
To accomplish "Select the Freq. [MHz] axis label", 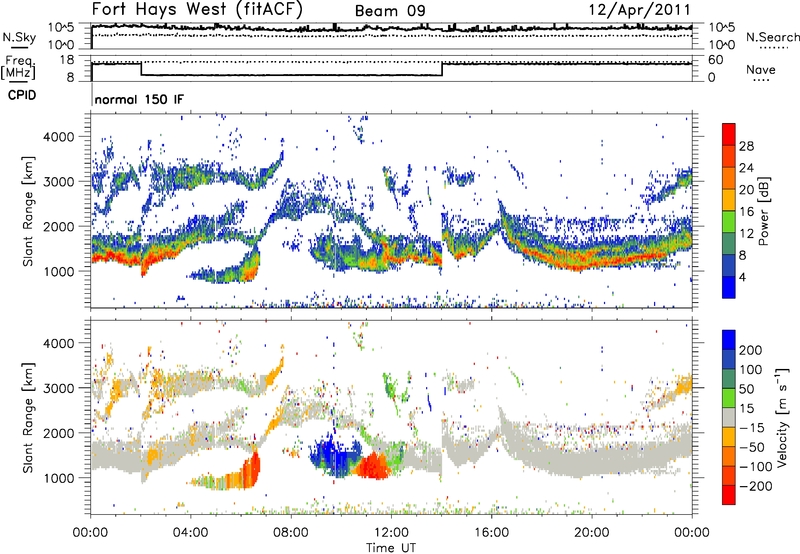I will point(19,67).
